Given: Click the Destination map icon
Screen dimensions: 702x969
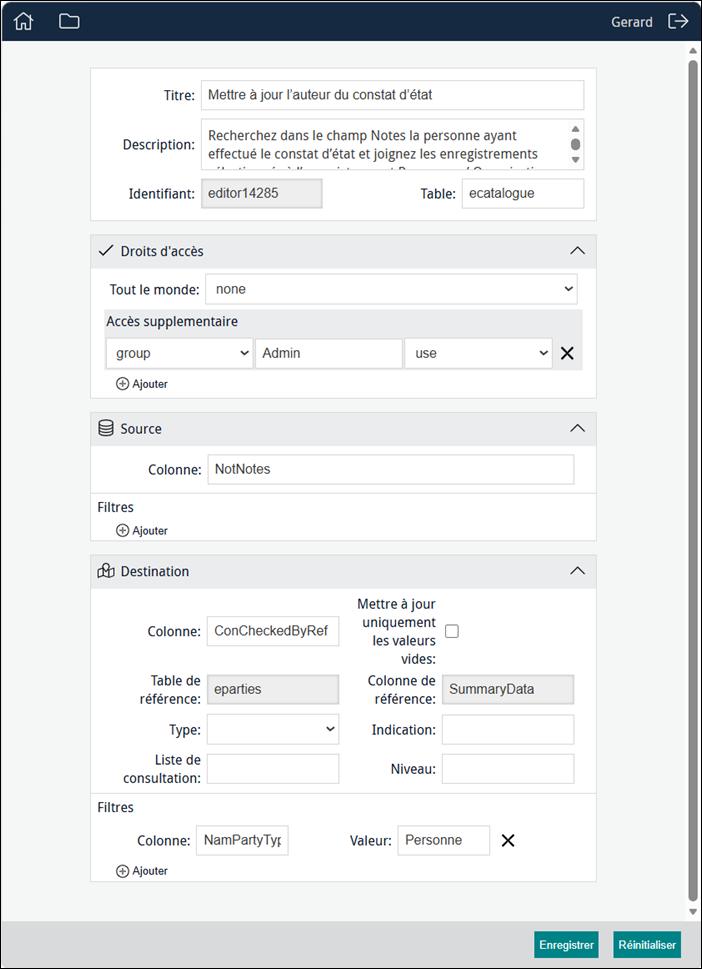Looking at the screenshot, I should coord(106,571).
